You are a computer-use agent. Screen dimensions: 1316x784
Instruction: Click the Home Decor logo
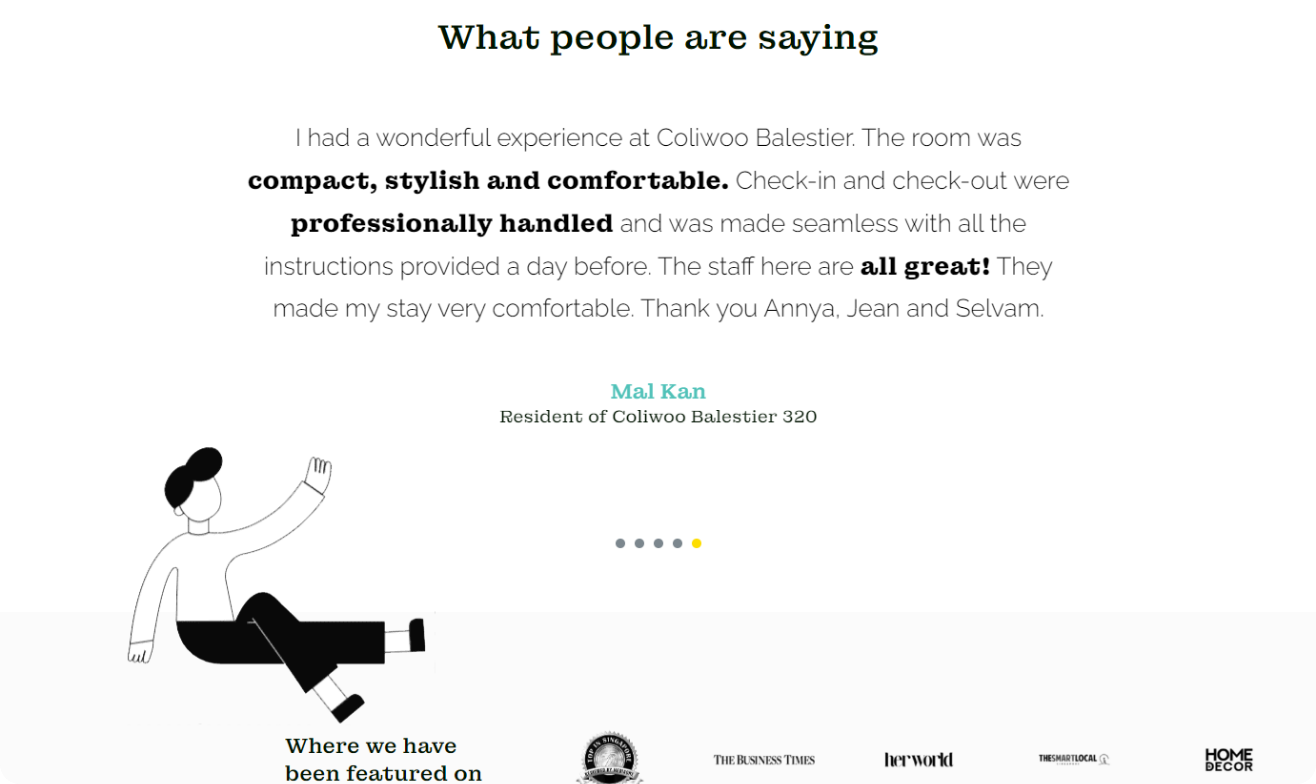1229,759
